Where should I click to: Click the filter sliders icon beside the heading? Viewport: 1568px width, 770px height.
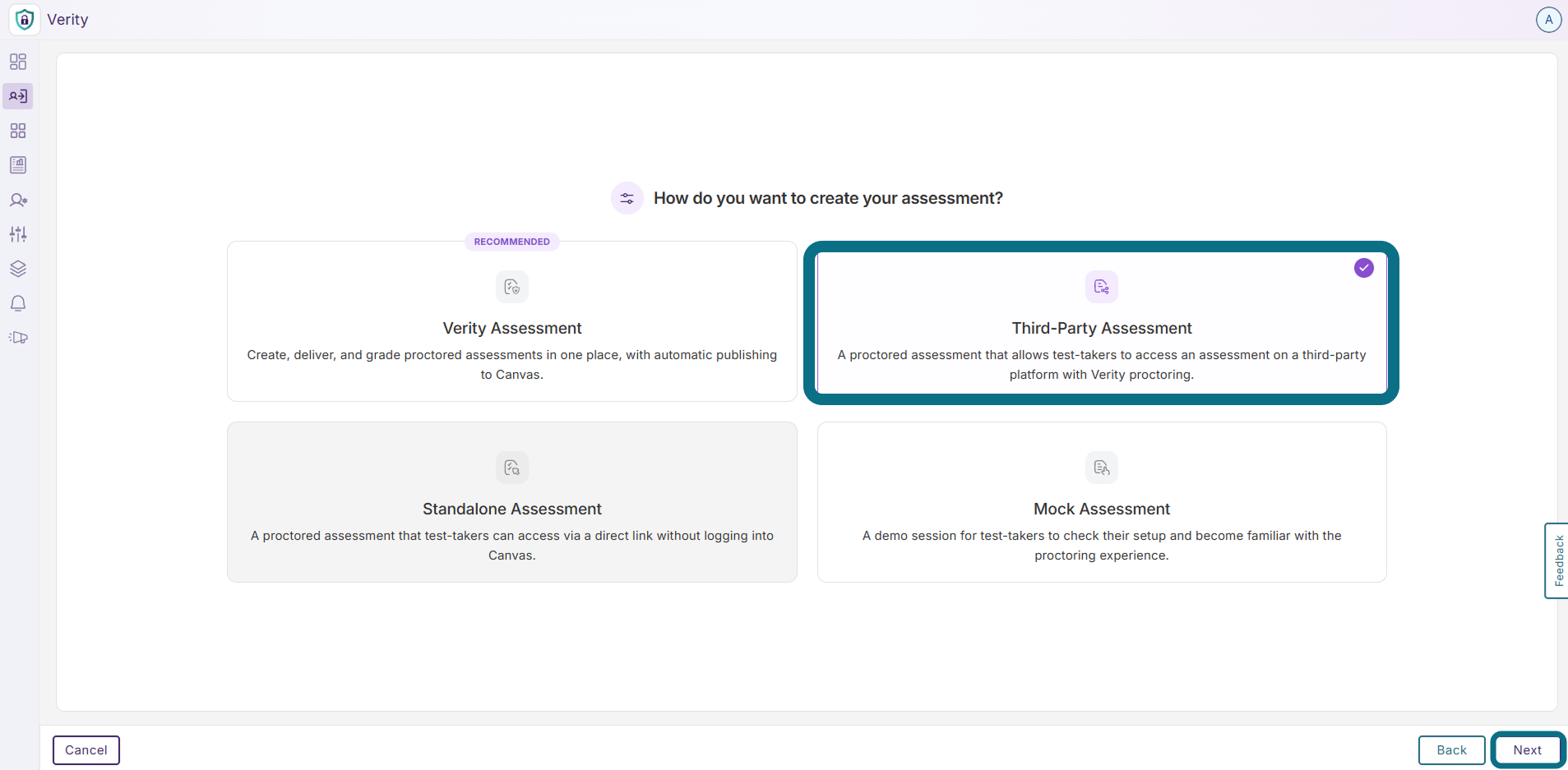click(627, 198)
